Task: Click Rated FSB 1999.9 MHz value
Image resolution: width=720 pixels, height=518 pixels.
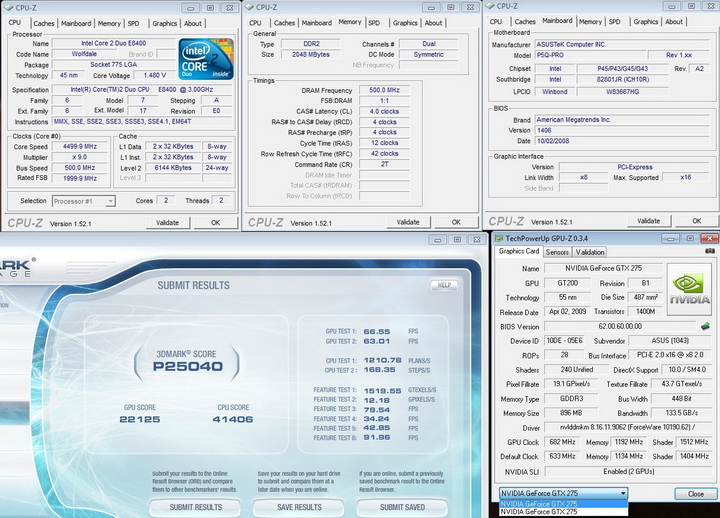Action: pos(80,178)
